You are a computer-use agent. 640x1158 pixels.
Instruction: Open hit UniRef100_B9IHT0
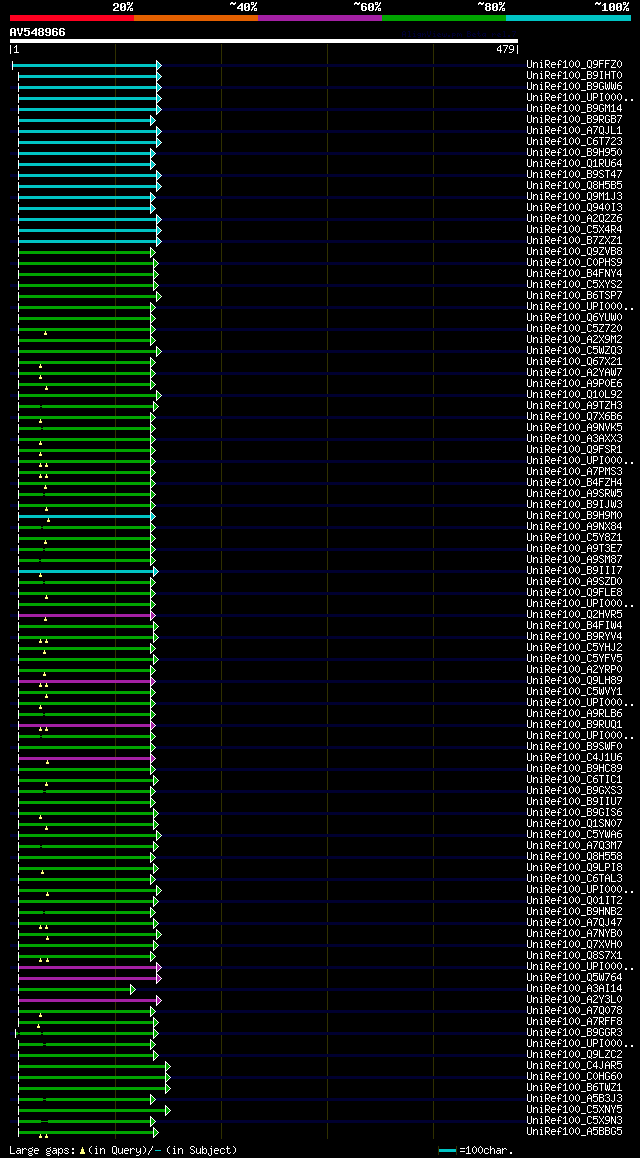tap(574, 76)
